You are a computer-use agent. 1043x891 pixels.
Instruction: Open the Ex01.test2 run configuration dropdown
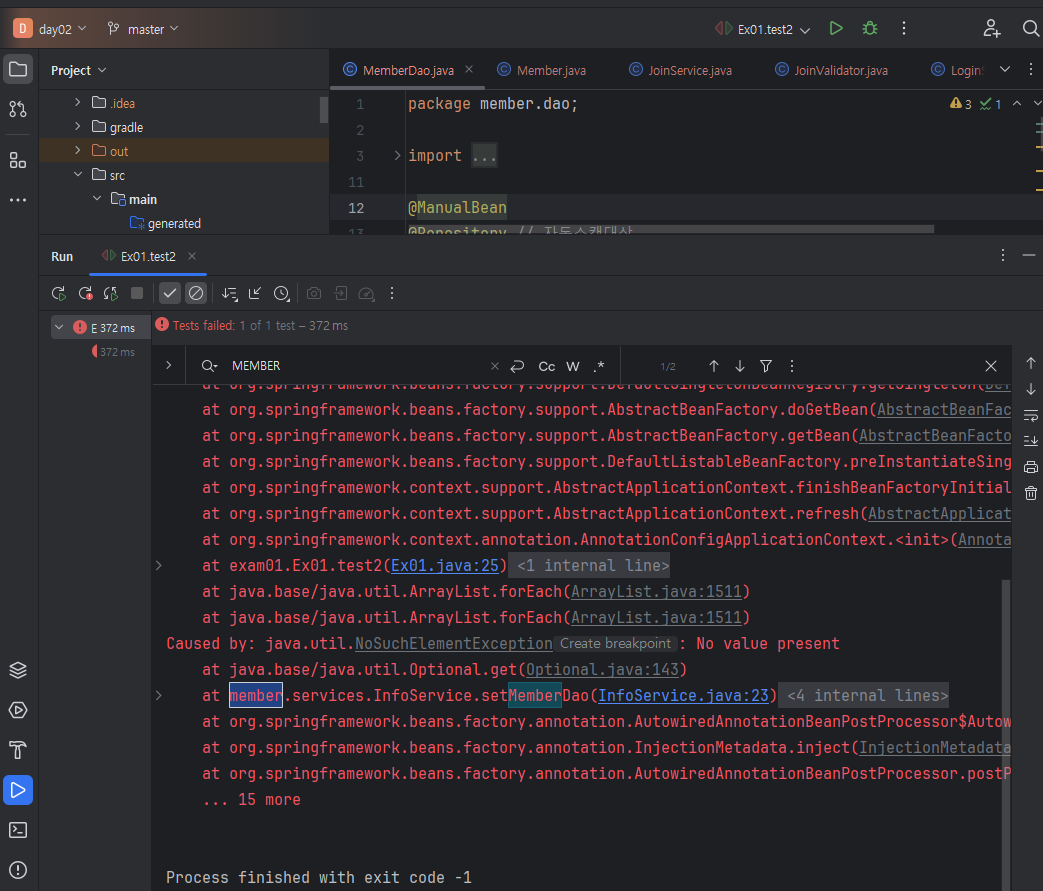[x=765, y=29]
